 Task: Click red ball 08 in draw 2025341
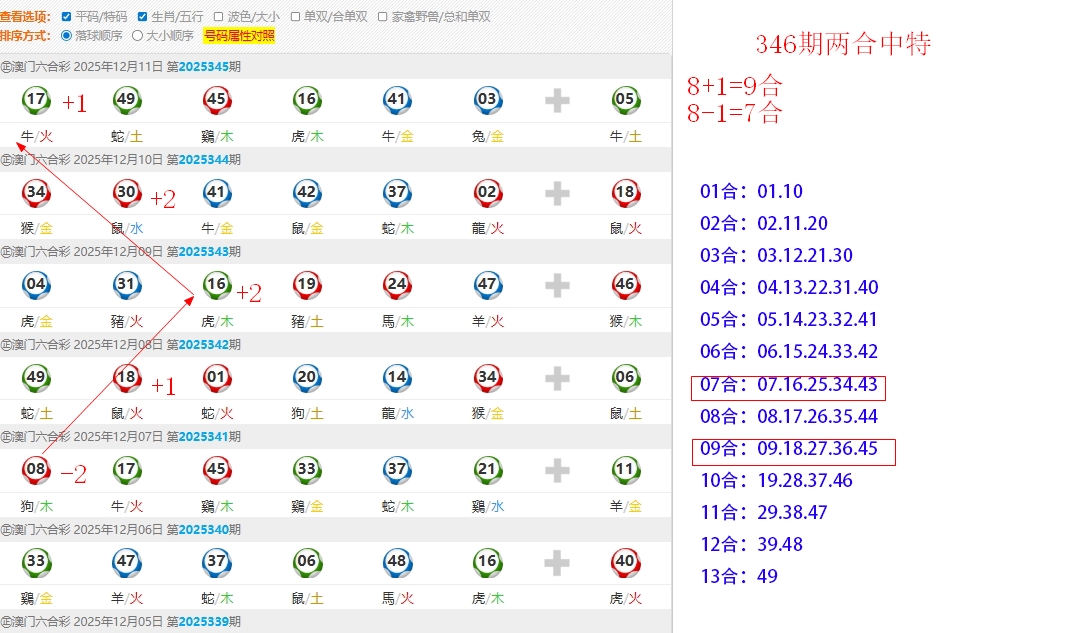click(36, 469)
